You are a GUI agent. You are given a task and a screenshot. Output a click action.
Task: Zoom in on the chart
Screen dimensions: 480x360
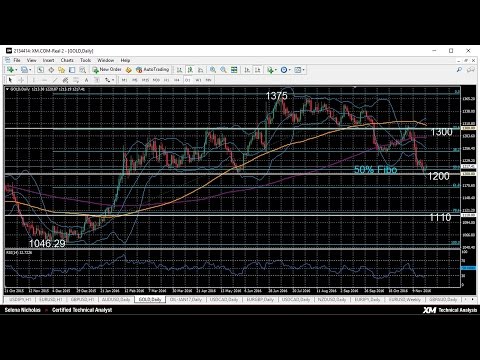click(x=213, y=70)
